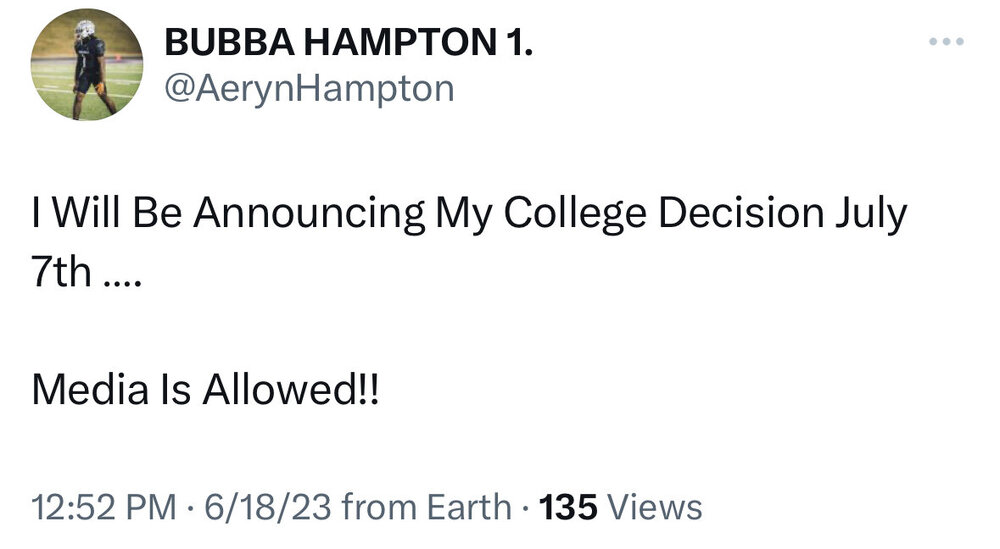Viewport: 1000px width, 549px height.
Task: Open the Views analytics label
Action: coord(655,507)
